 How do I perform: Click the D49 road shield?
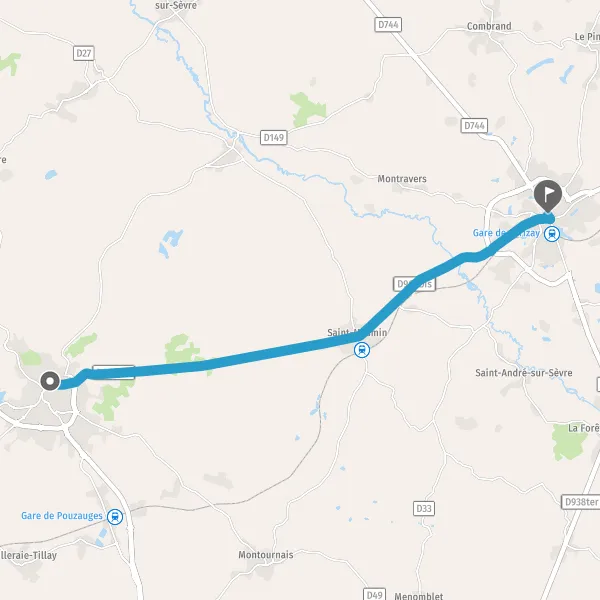[x=374, y=595]
